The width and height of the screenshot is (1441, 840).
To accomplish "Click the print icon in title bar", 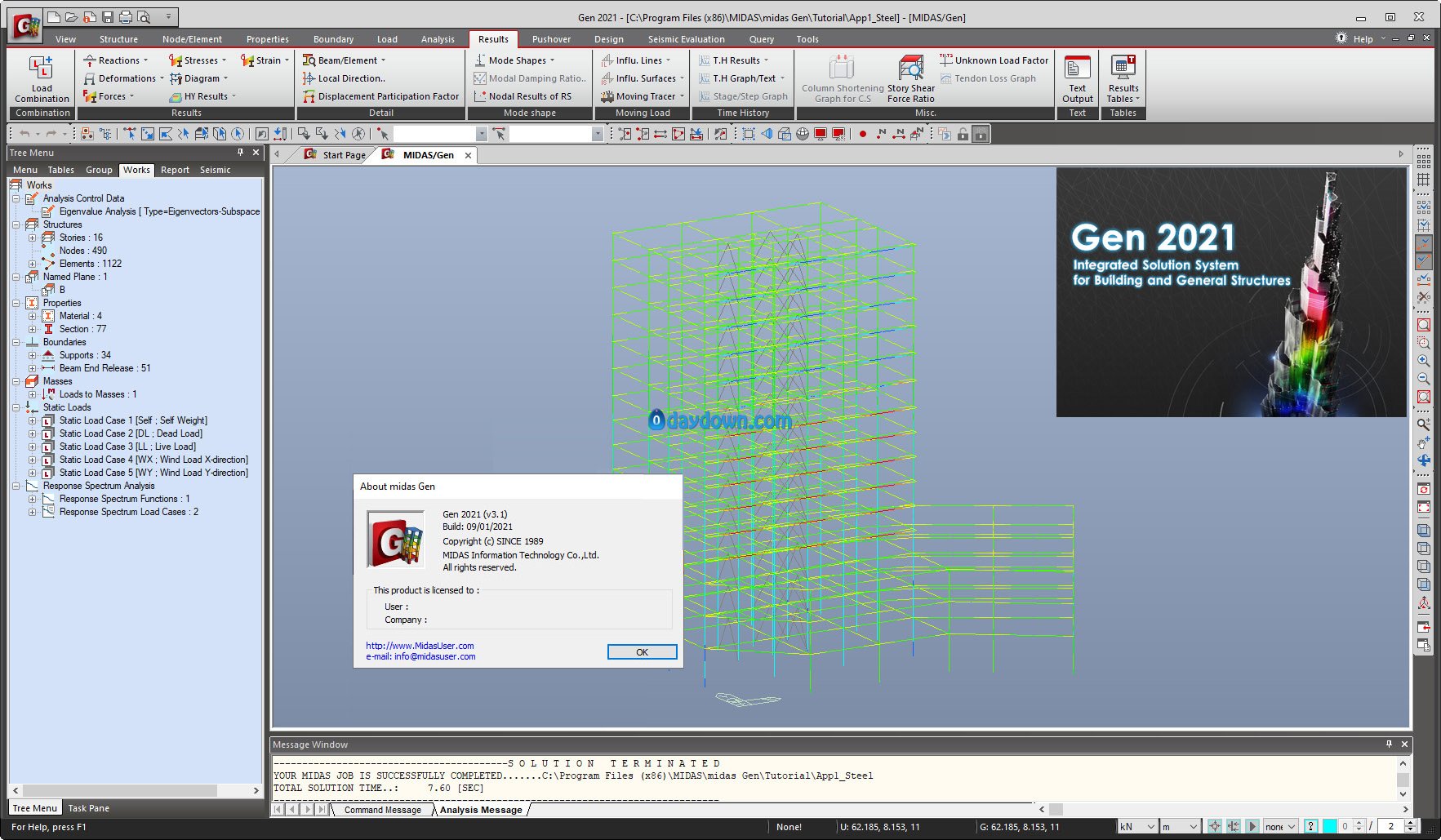I will click(x=126, y=16).
